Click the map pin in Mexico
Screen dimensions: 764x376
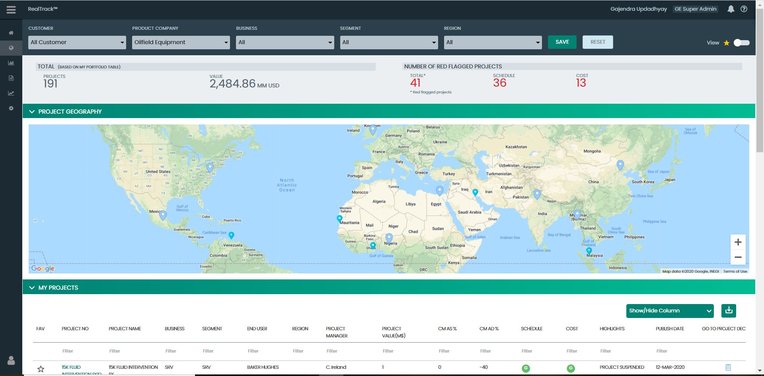tap(163, 215)
